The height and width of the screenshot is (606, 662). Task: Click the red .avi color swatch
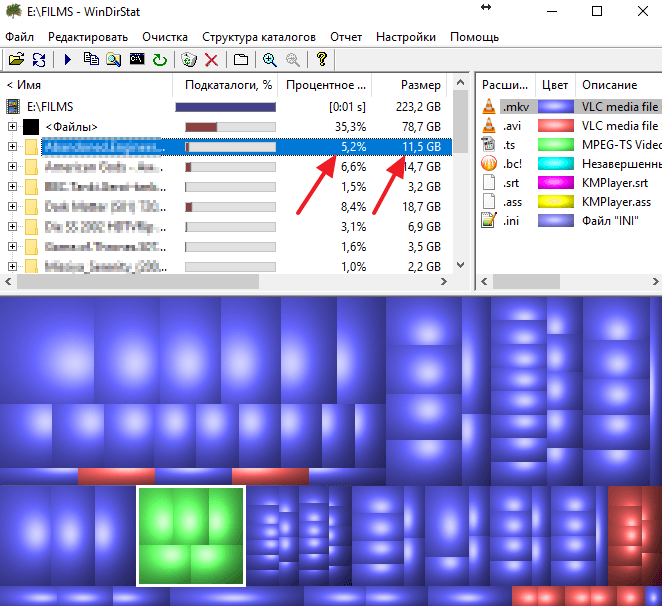[x=555, y=126]
